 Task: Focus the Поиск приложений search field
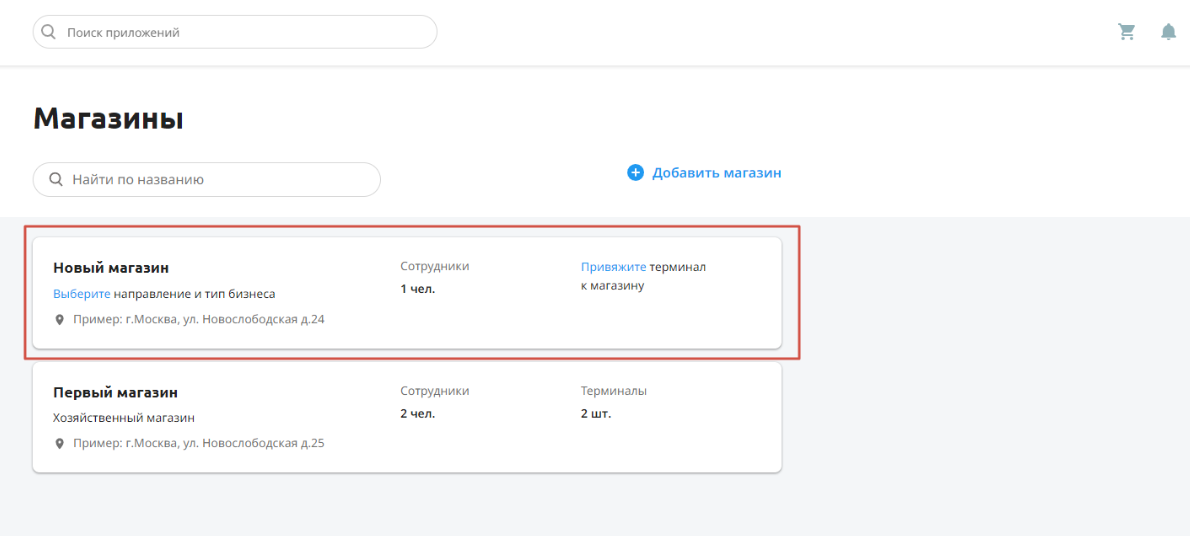(x=235, y=33)
